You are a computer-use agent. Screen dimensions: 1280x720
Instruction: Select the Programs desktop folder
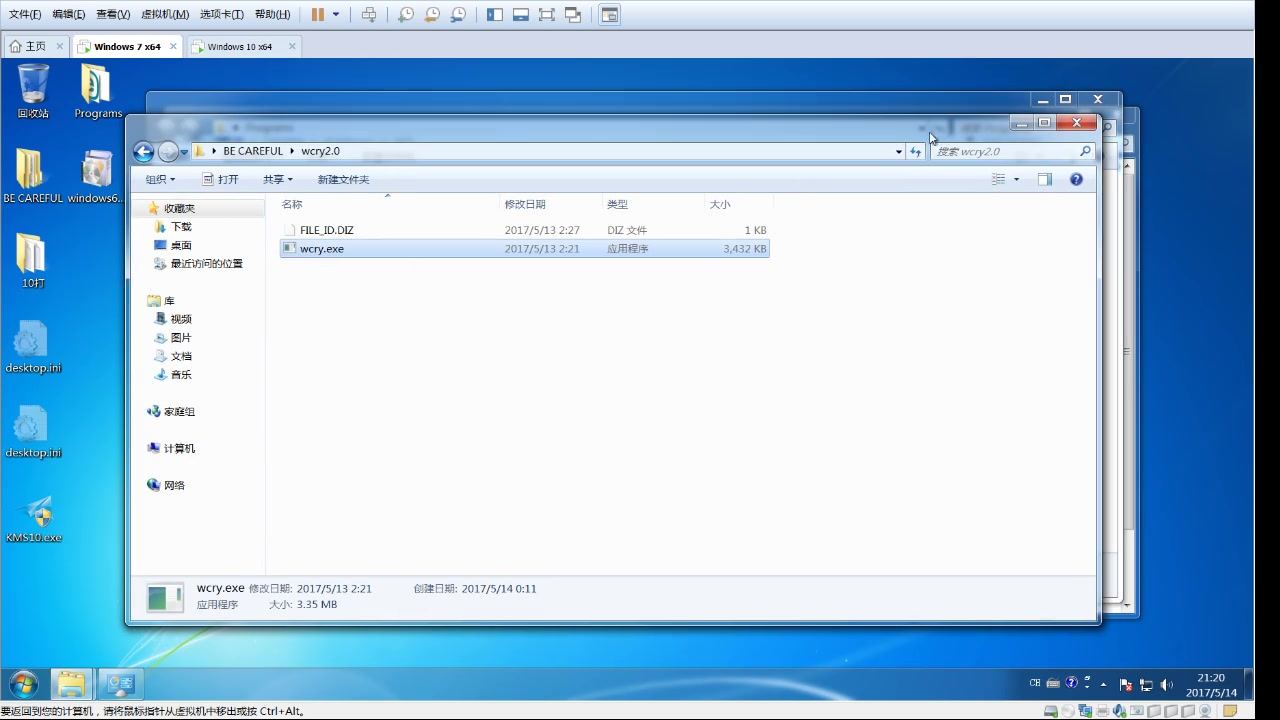[x=98, y=91]
